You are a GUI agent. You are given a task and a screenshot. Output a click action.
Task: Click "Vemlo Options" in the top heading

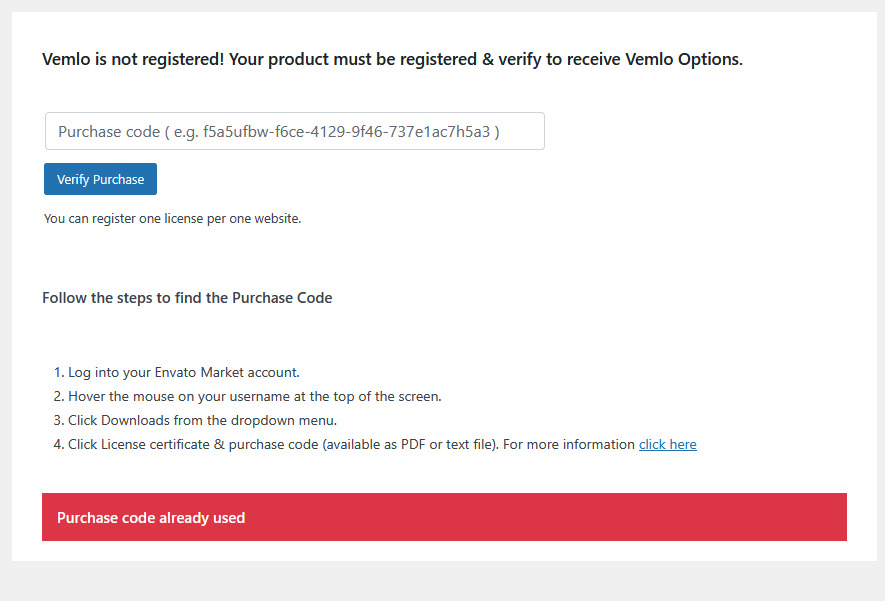(683, 59)
